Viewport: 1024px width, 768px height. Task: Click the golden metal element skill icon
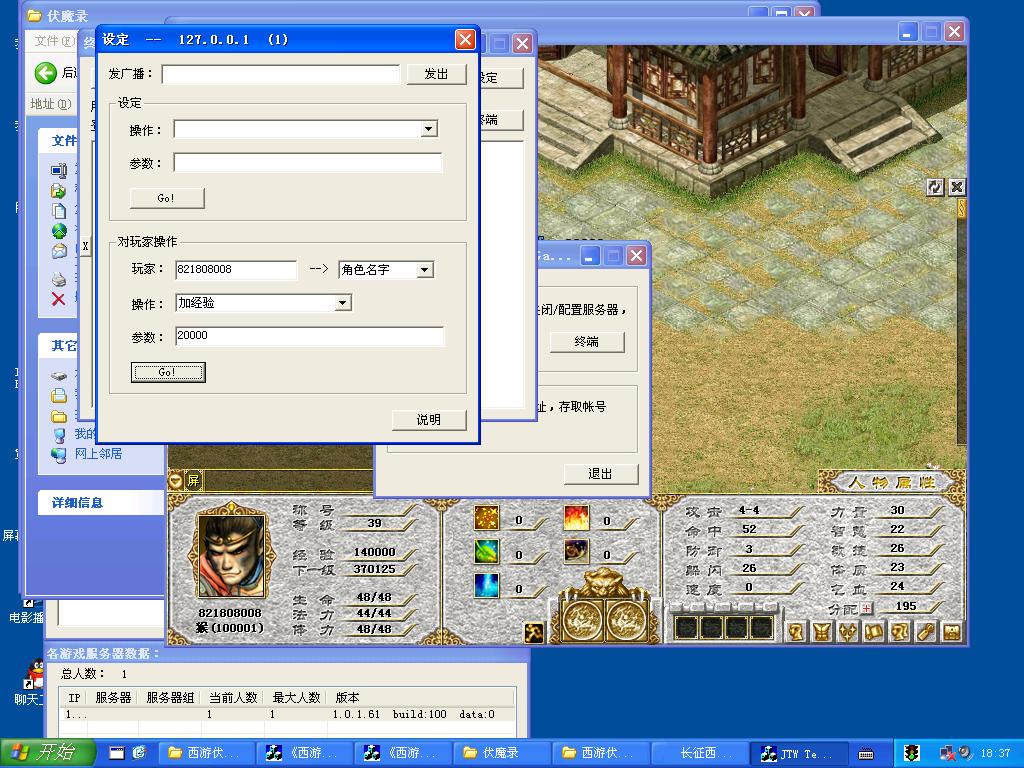click(487, 518)
